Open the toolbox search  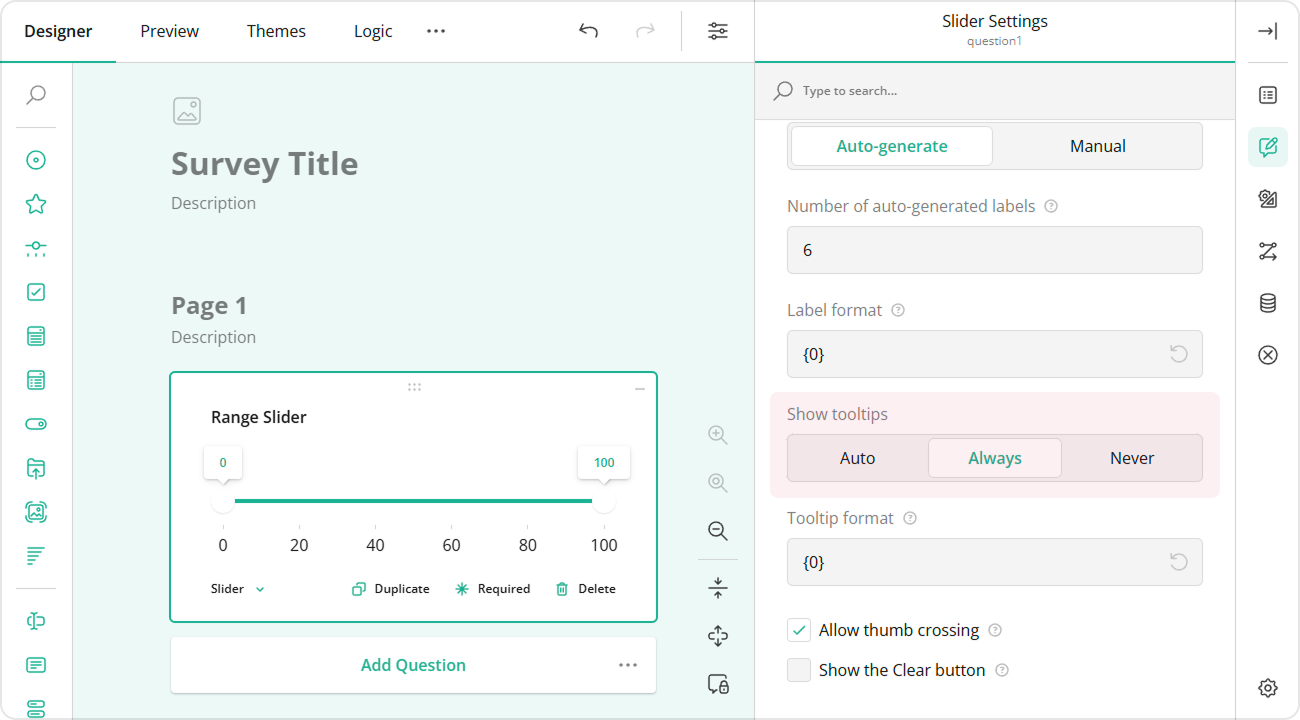(x=36, y=95)
